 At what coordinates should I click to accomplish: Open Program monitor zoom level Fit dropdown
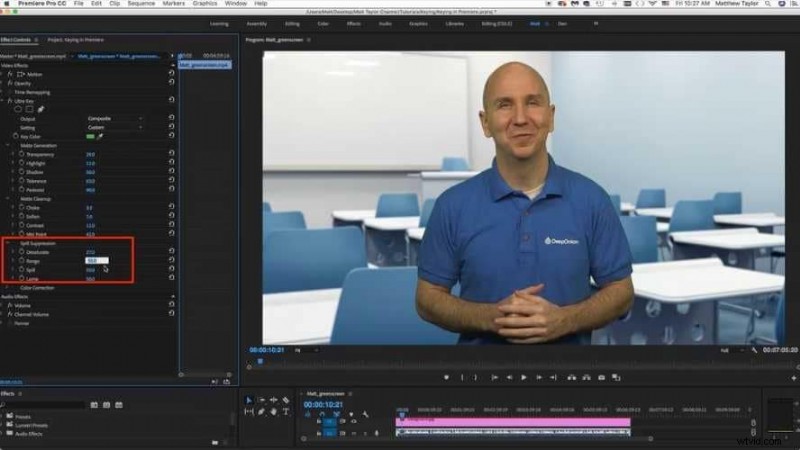[306, 351]
